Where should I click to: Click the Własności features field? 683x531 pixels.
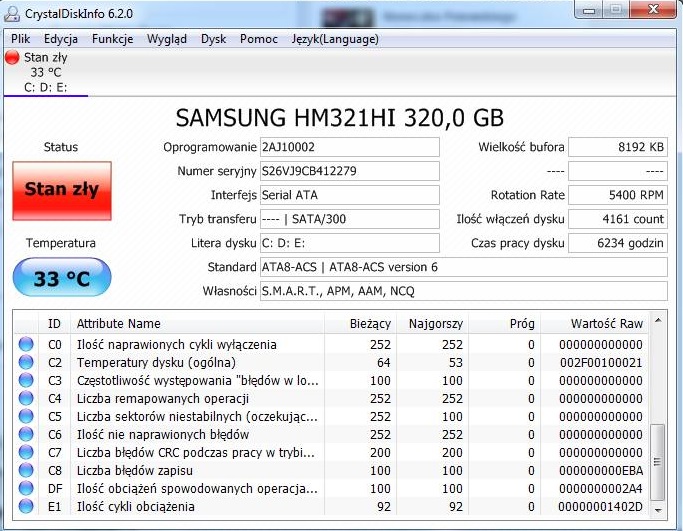(x=463, y=291)
